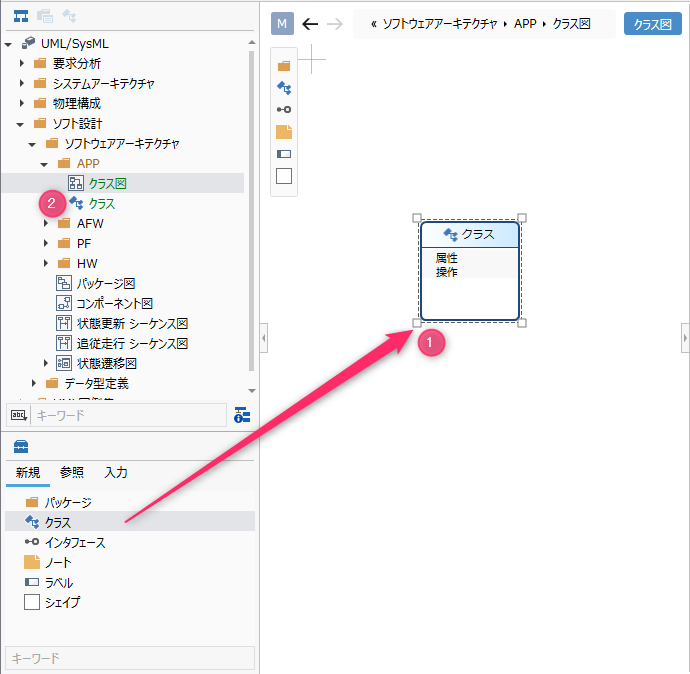Go forward with the right arrow
Viewport: 690px width, 674px height.
(335, 24)
